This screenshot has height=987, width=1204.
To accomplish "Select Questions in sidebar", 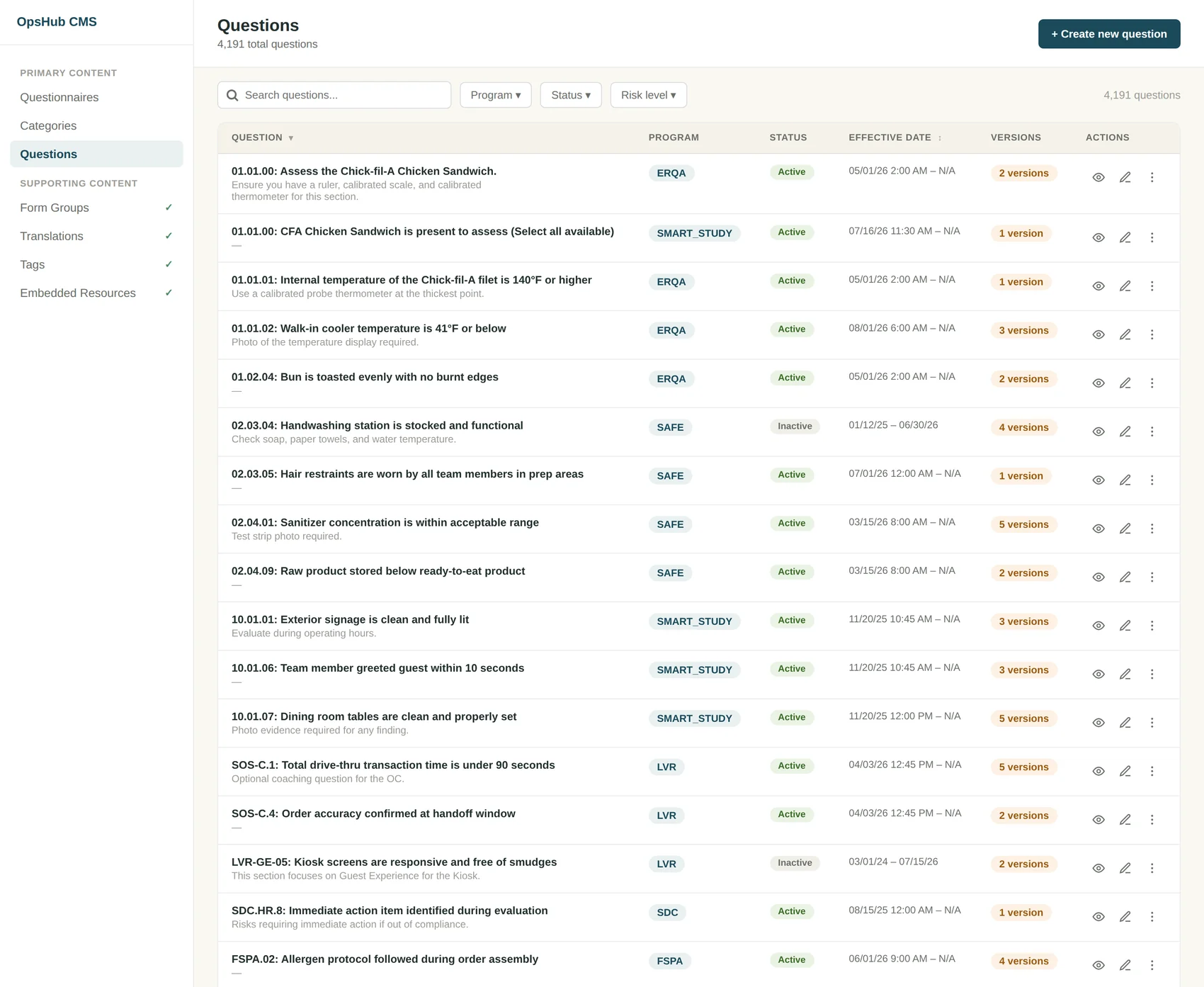I will tap(96, 154).
